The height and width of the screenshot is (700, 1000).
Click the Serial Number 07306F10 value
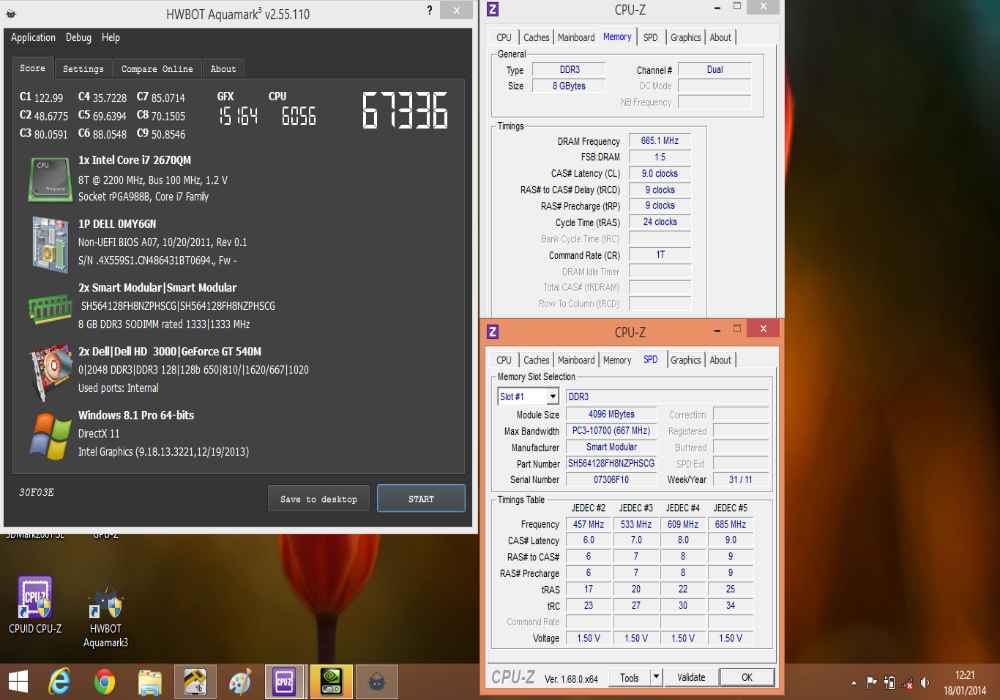pyautogui.click(x=611, y=479)
